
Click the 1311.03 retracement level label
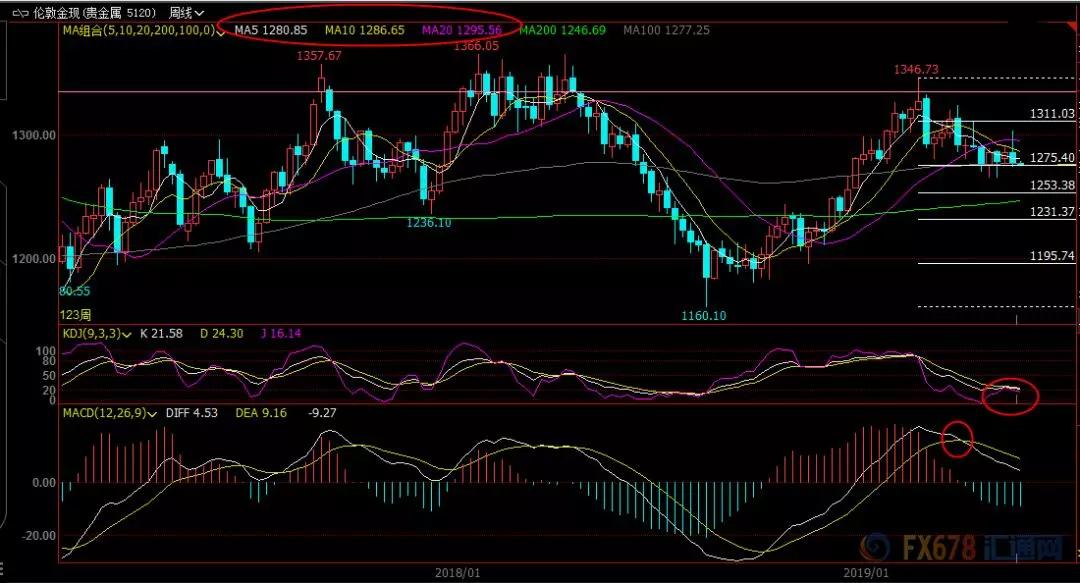point(1052,114)
